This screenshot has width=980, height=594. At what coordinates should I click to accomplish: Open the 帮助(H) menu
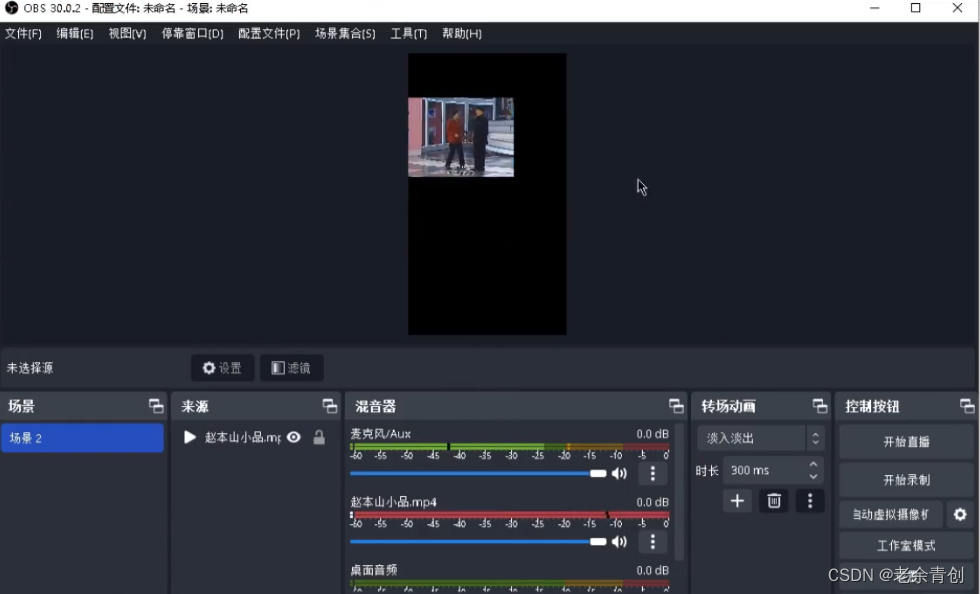click(462, 34)
